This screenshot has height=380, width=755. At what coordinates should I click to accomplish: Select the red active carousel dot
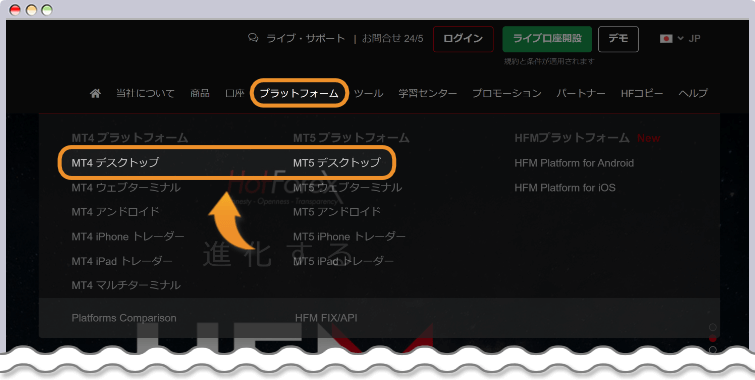(x=713, y=339)
